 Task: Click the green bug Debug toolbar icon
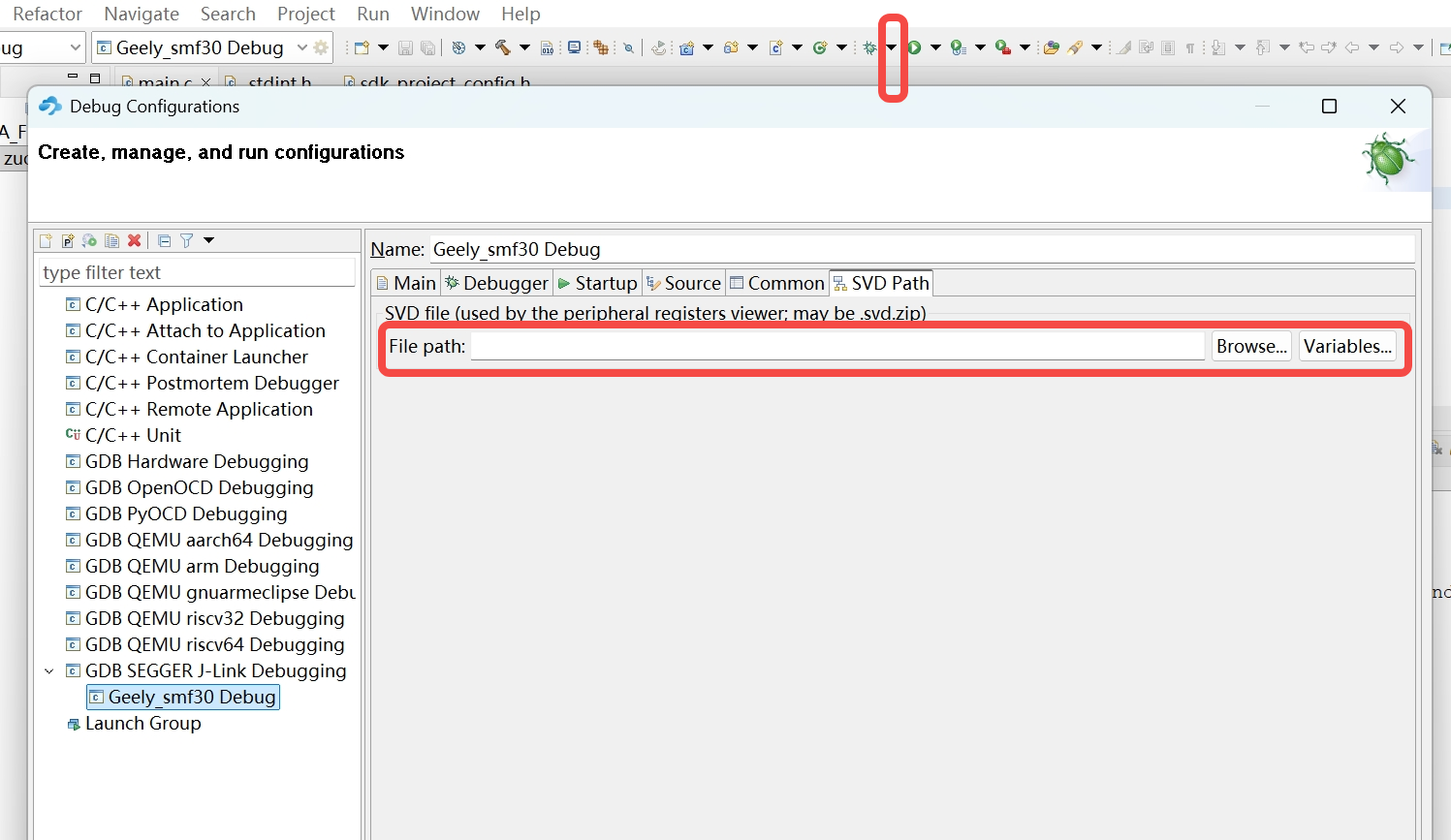pyautogui.click(x=869, y=47)
